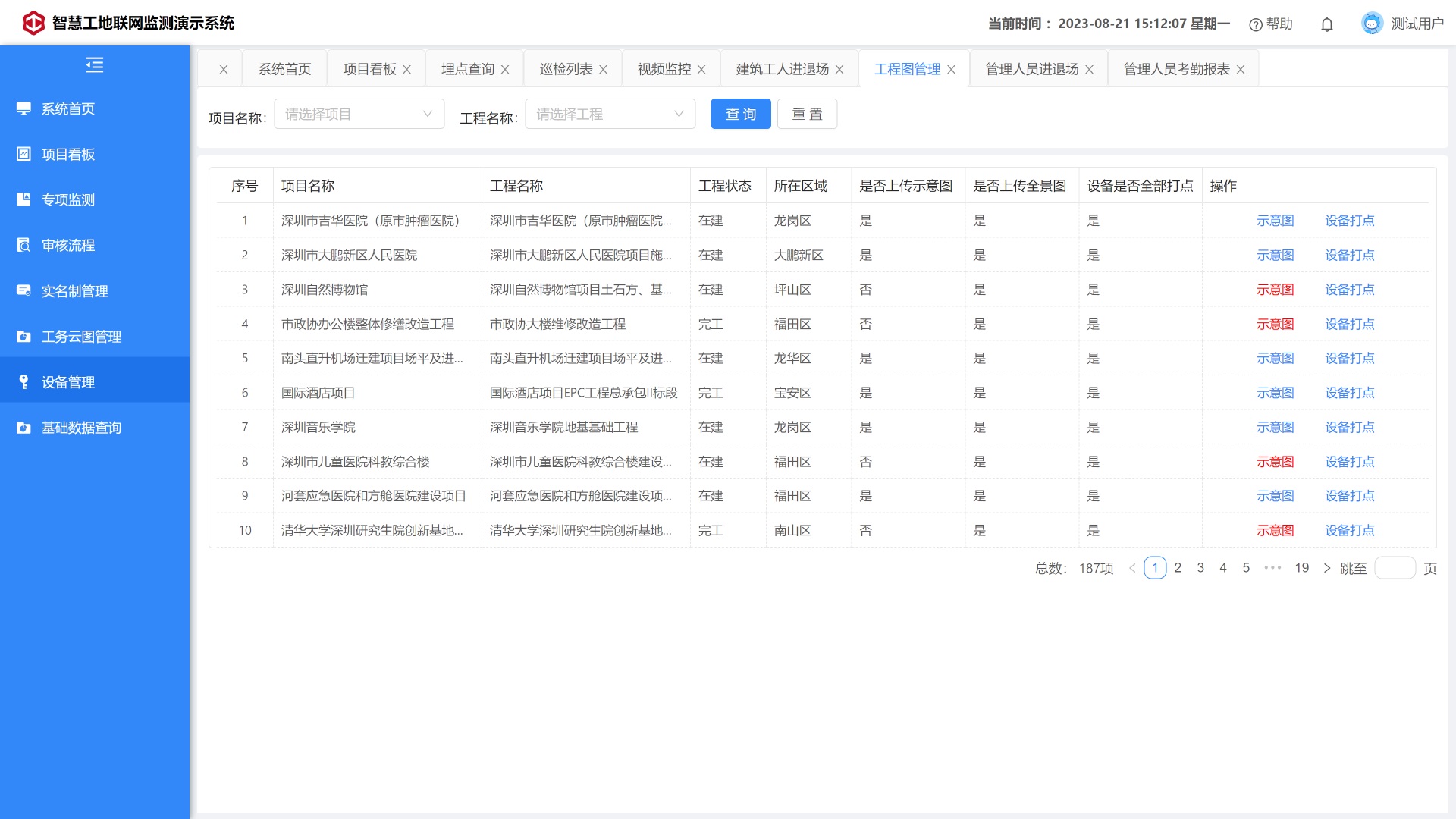Open red 示意图 for 市政协办公楼 row
Screen dimensions: 1456x819
[x=1276, y=324]
